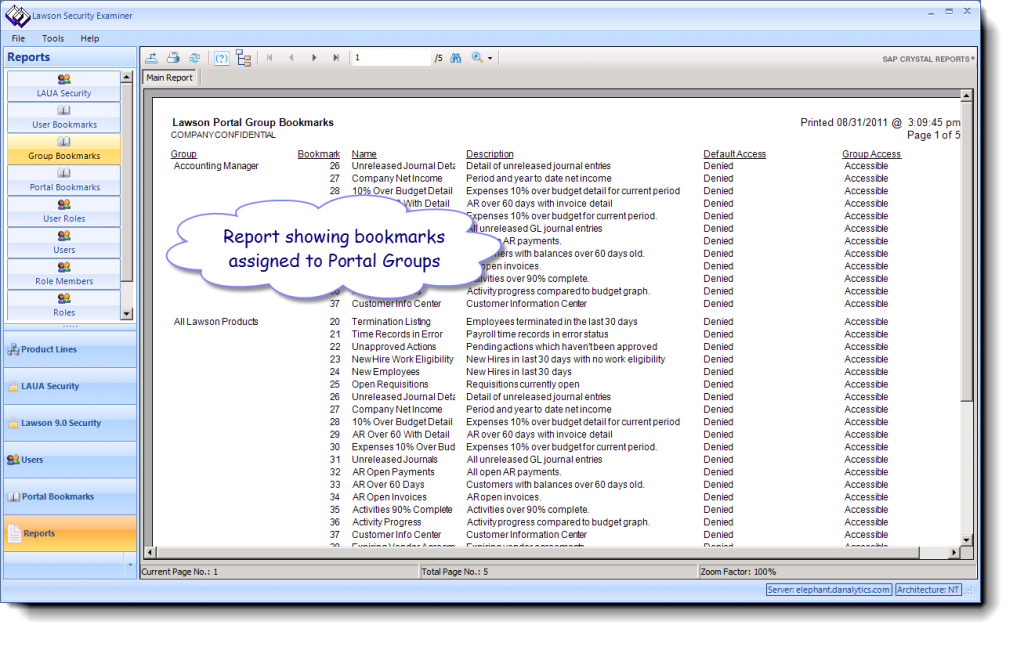The image size is (1024, 646).
Task: Click the "Time Records in Error" bookmark name
Action: [397, 334]
